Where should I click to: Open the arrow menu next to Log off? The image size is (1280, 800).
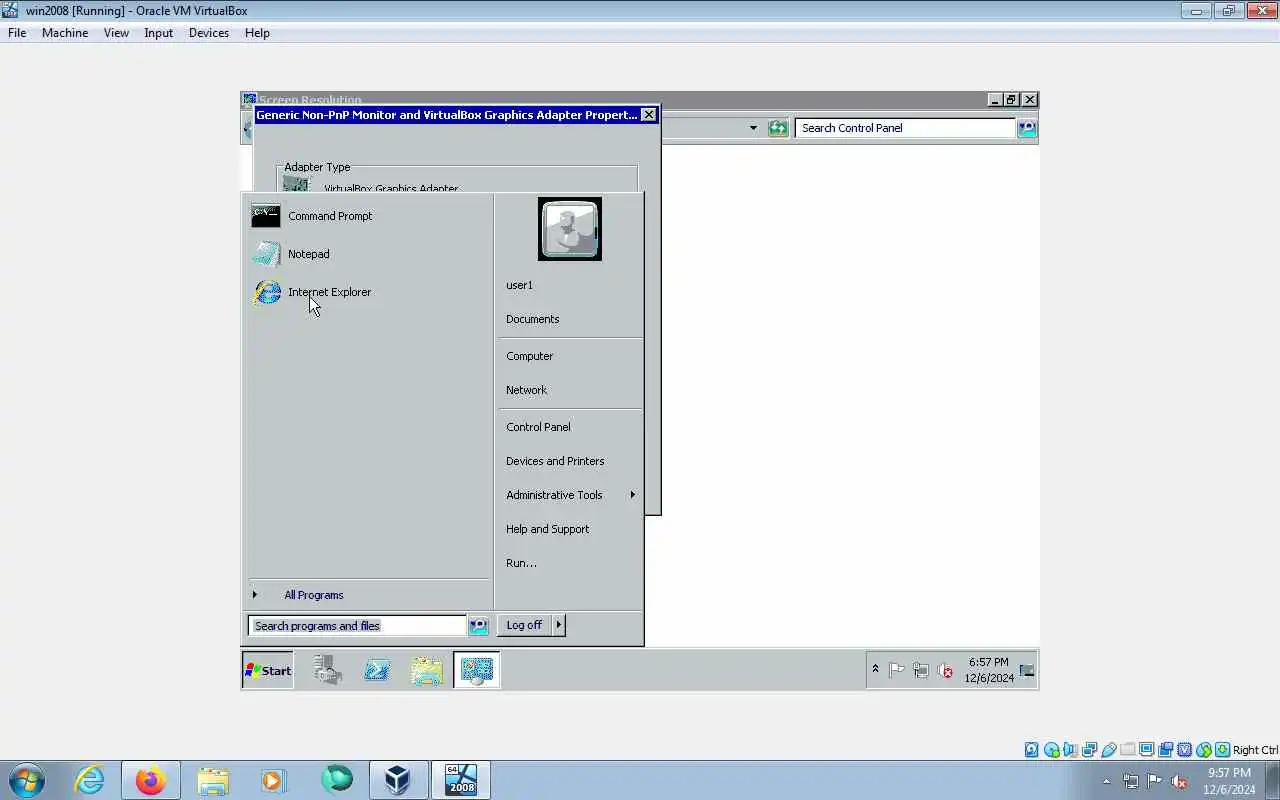pos(559,625)
